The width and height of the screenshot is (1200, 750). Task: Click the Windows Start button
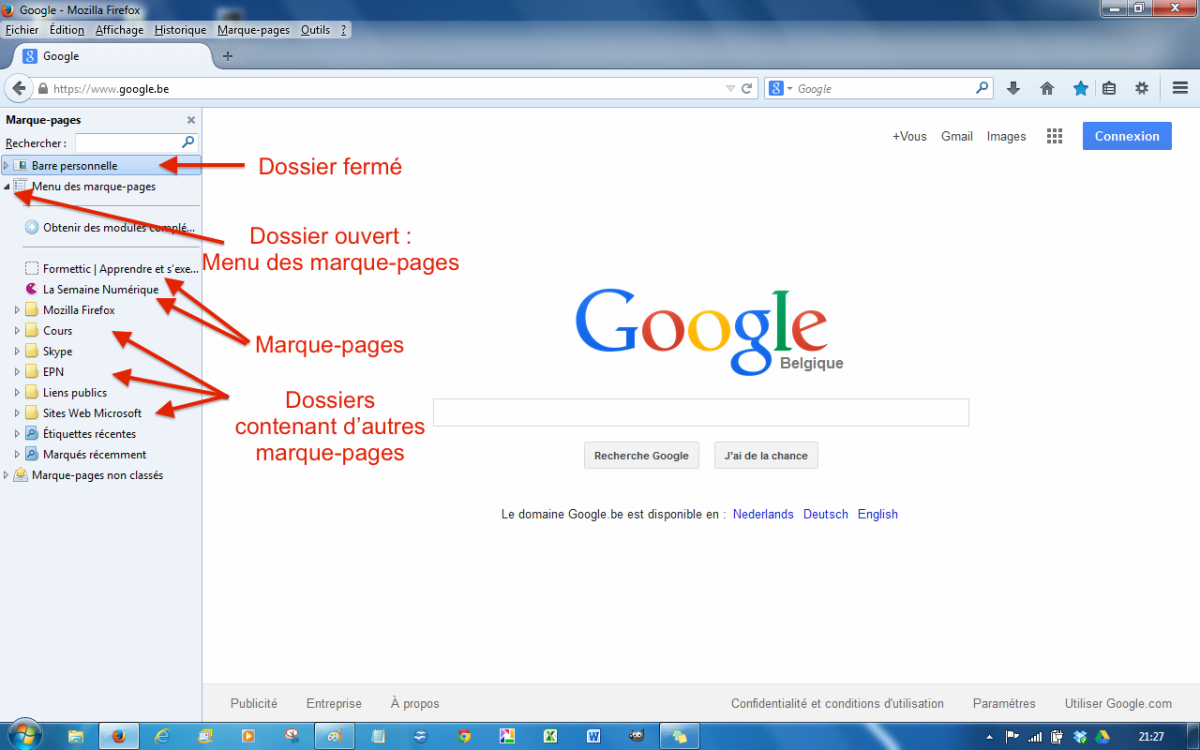point(23,736)
